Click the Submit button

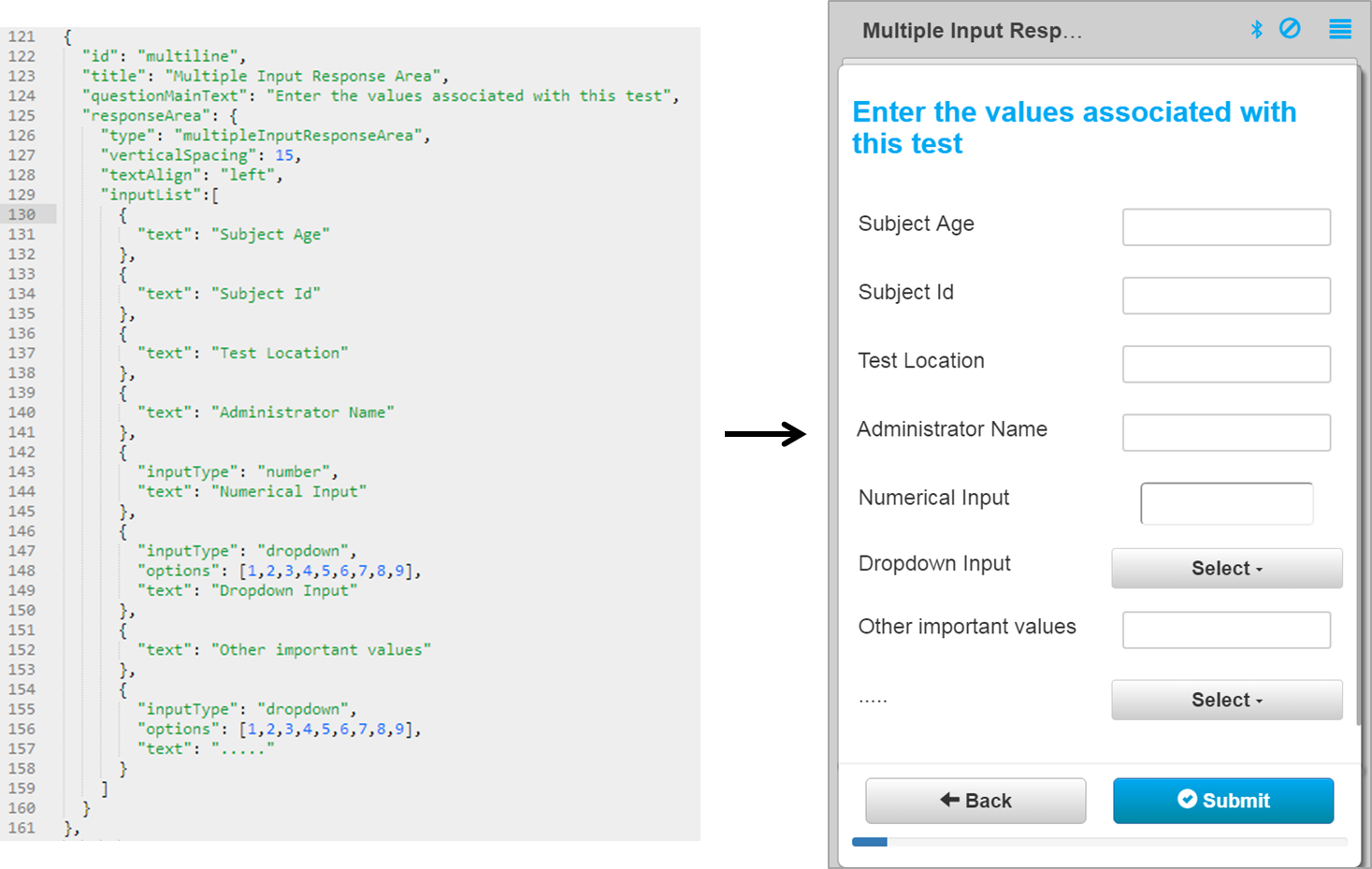pos(1222,801)
